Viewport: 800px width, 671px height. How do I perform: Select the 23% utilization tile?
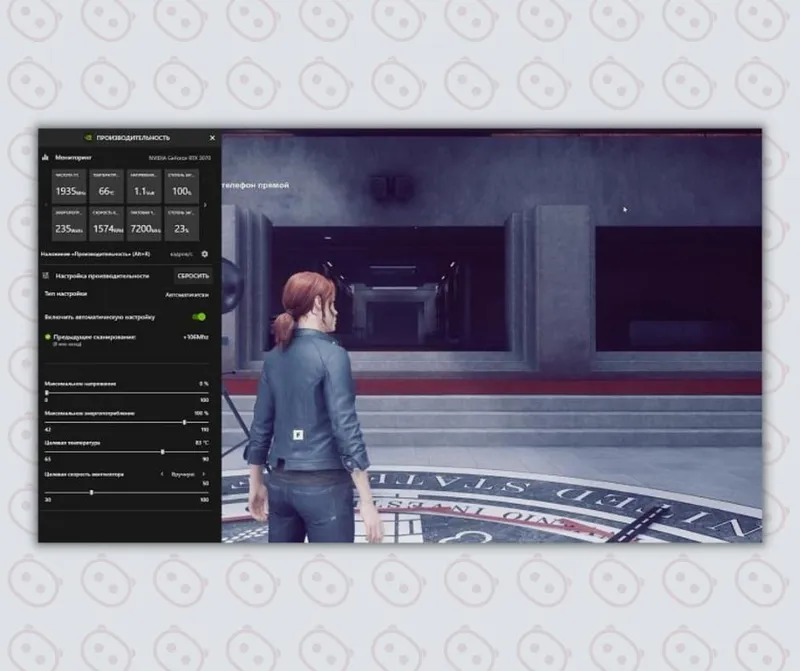(x=182, y=223)
